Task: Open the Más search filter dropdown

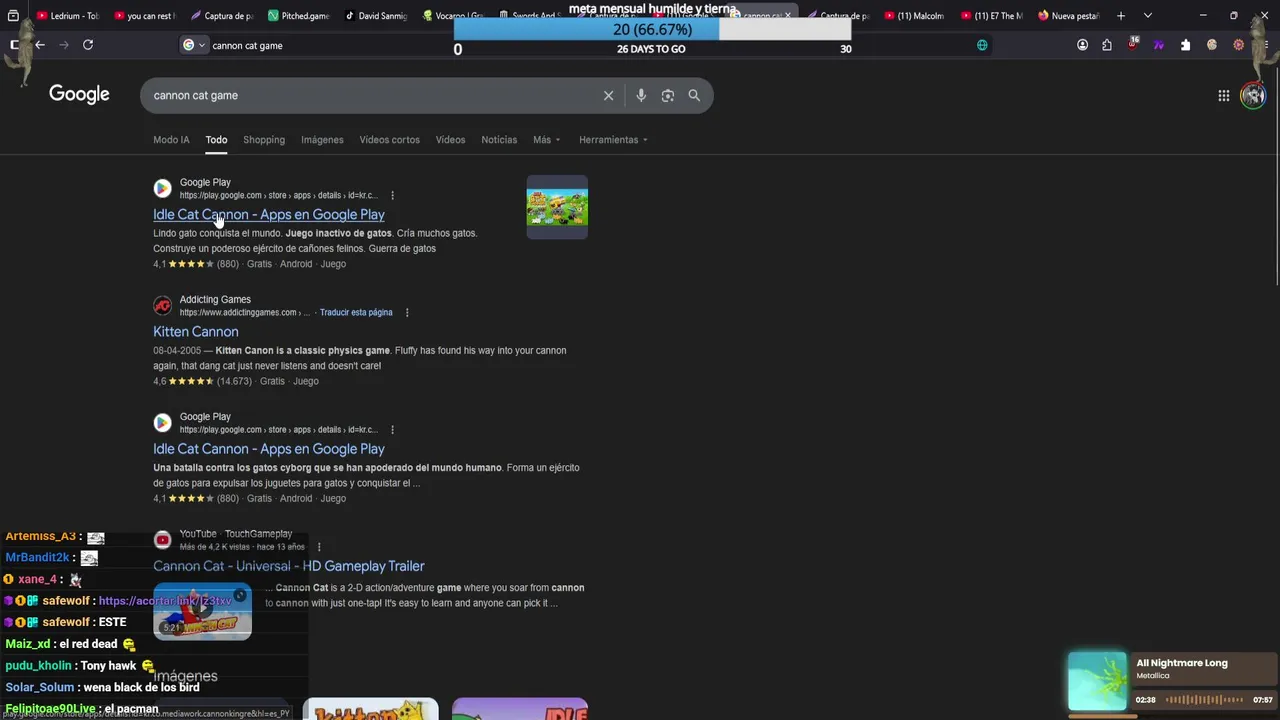Action: (x=546, y=140)
